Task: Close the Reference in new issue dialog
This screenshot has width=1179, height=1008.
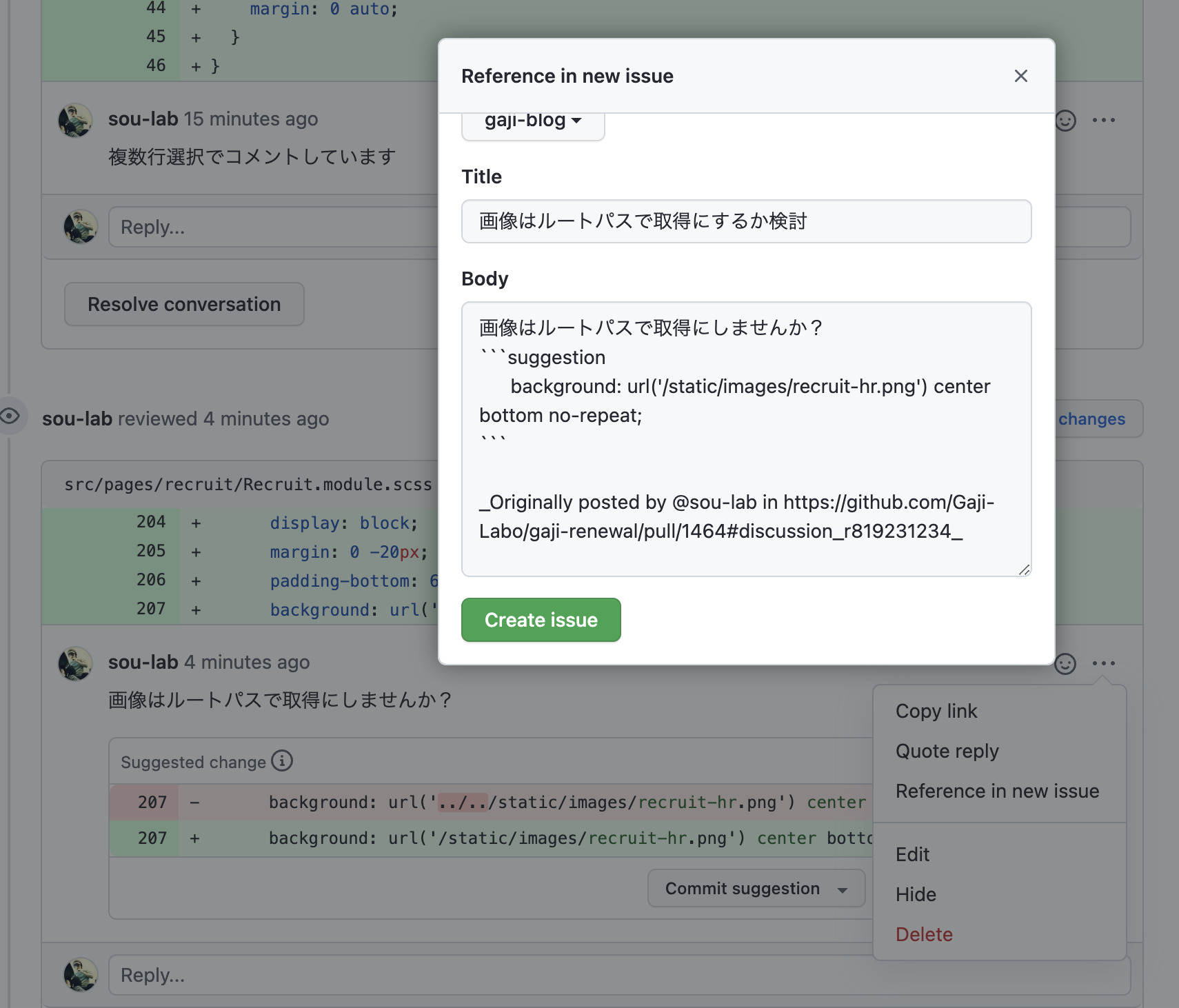Action: (x=1020, y=76)
